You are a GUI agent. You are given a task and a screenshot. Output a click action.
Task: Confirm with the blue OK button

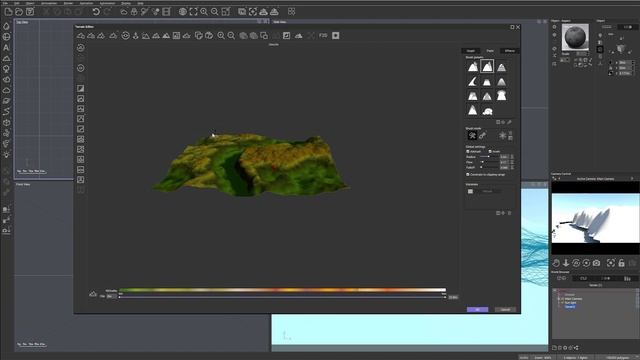477,309
